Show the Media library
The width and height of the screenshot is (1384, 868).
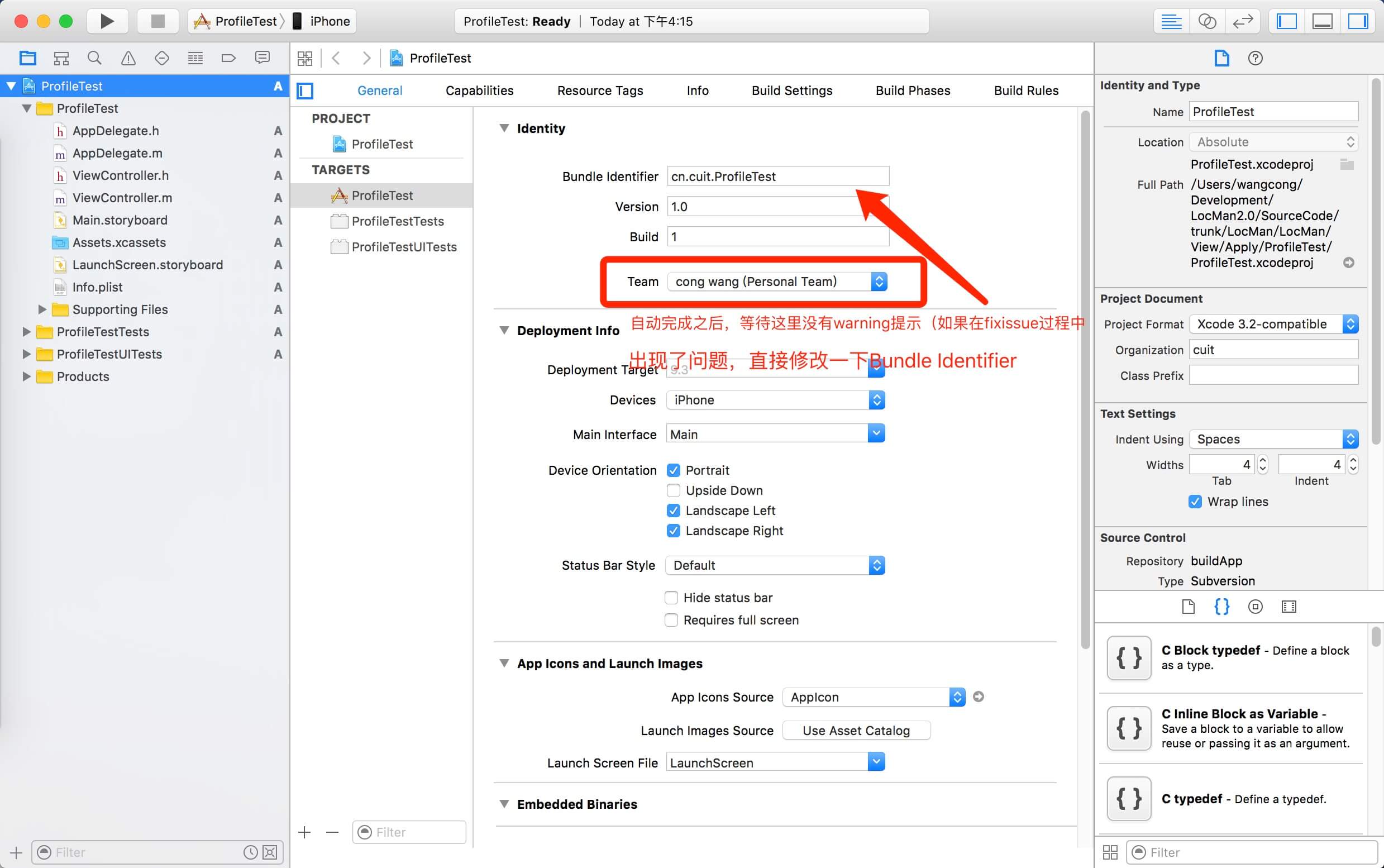pyautogui.click(x=1288, y=606)
